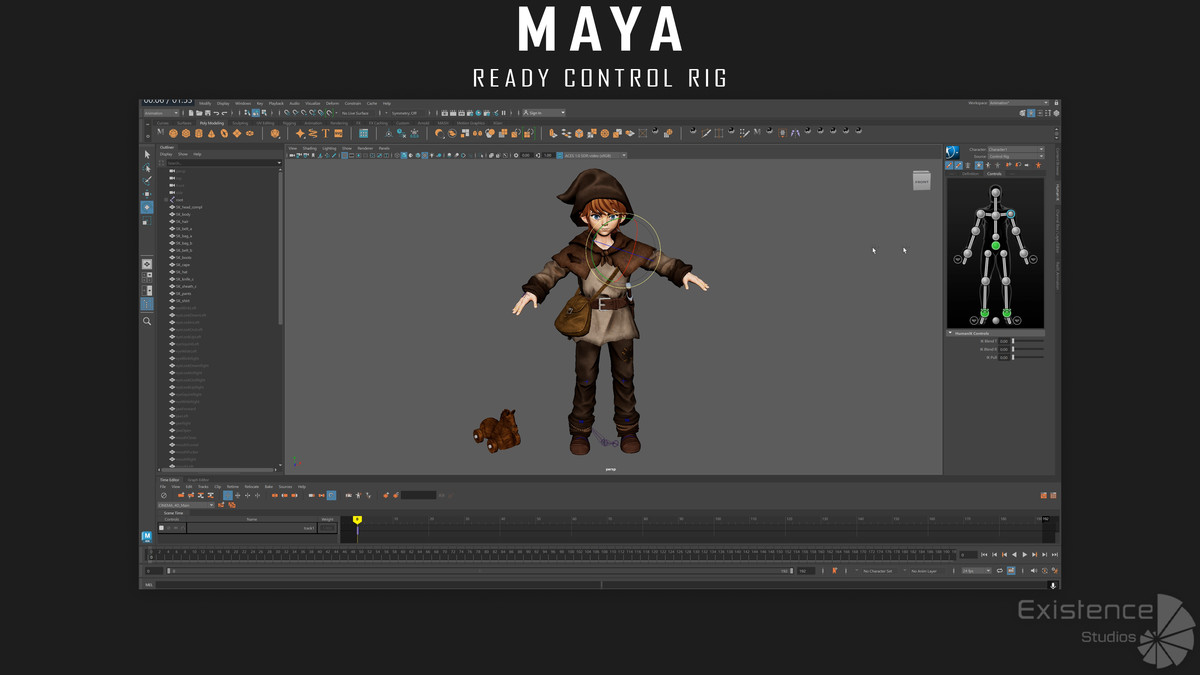Open the Sign In dropdown
Screen dimensions: 1200x675
click(x=542, y=113)
